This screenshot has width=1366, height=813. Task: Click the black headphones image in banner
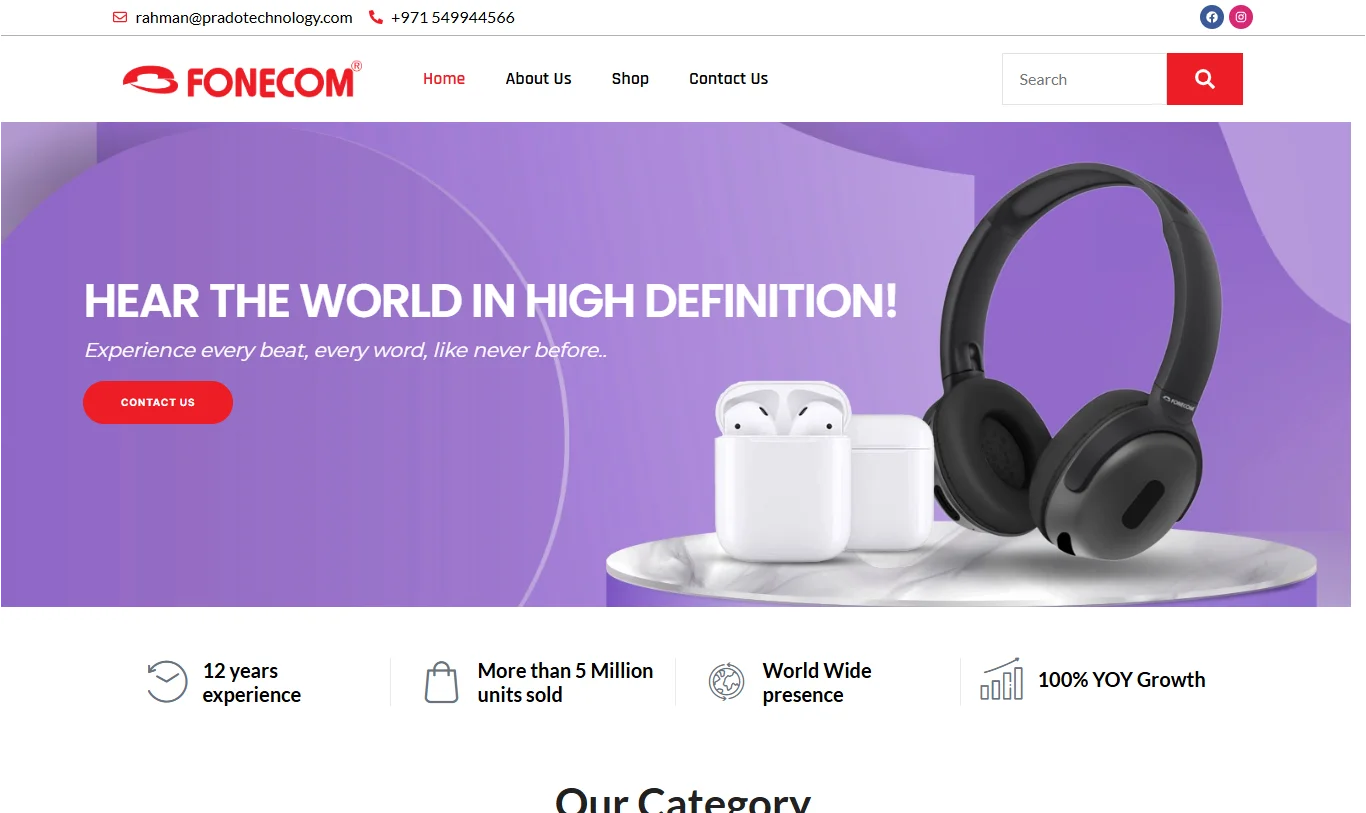pyautogui.click(x=1075, y=360)
